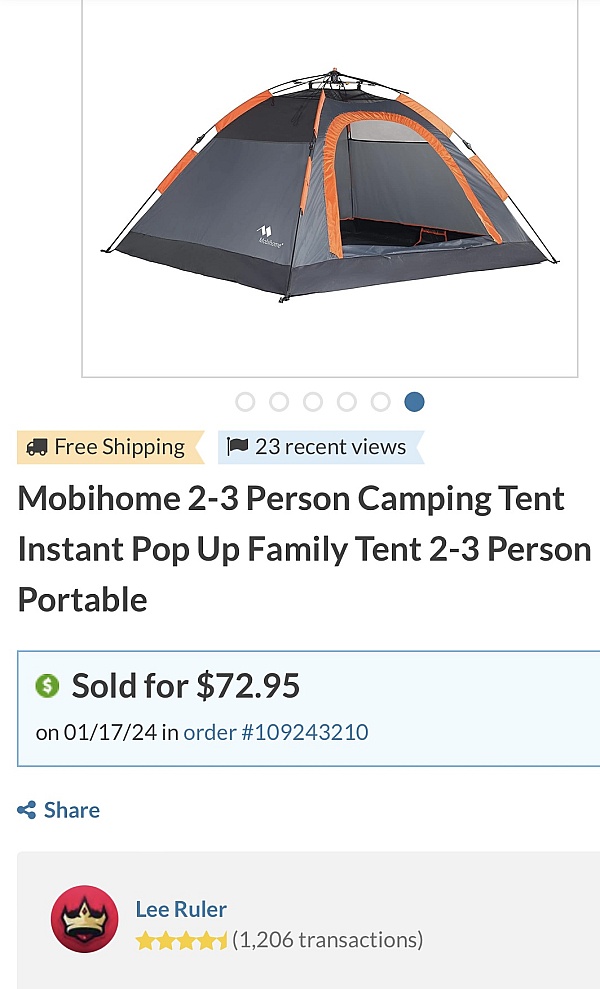This screenshot has width=600, height=989.
Task: Click the Free Shipping truck icon
Action: tap(37, 447)
